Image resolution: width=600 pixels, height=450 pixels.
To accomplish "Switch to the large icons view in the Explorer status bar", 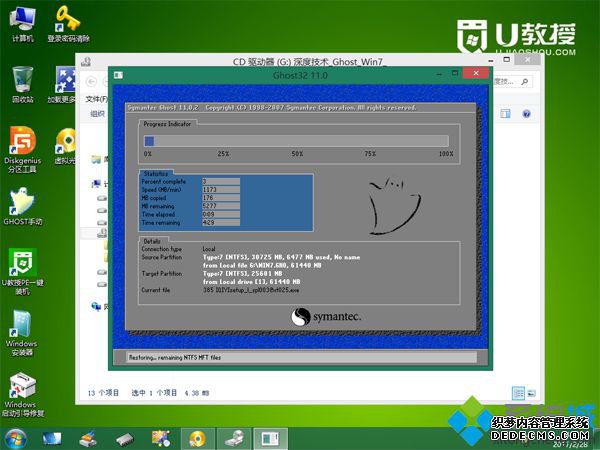I will pos(532,393).
